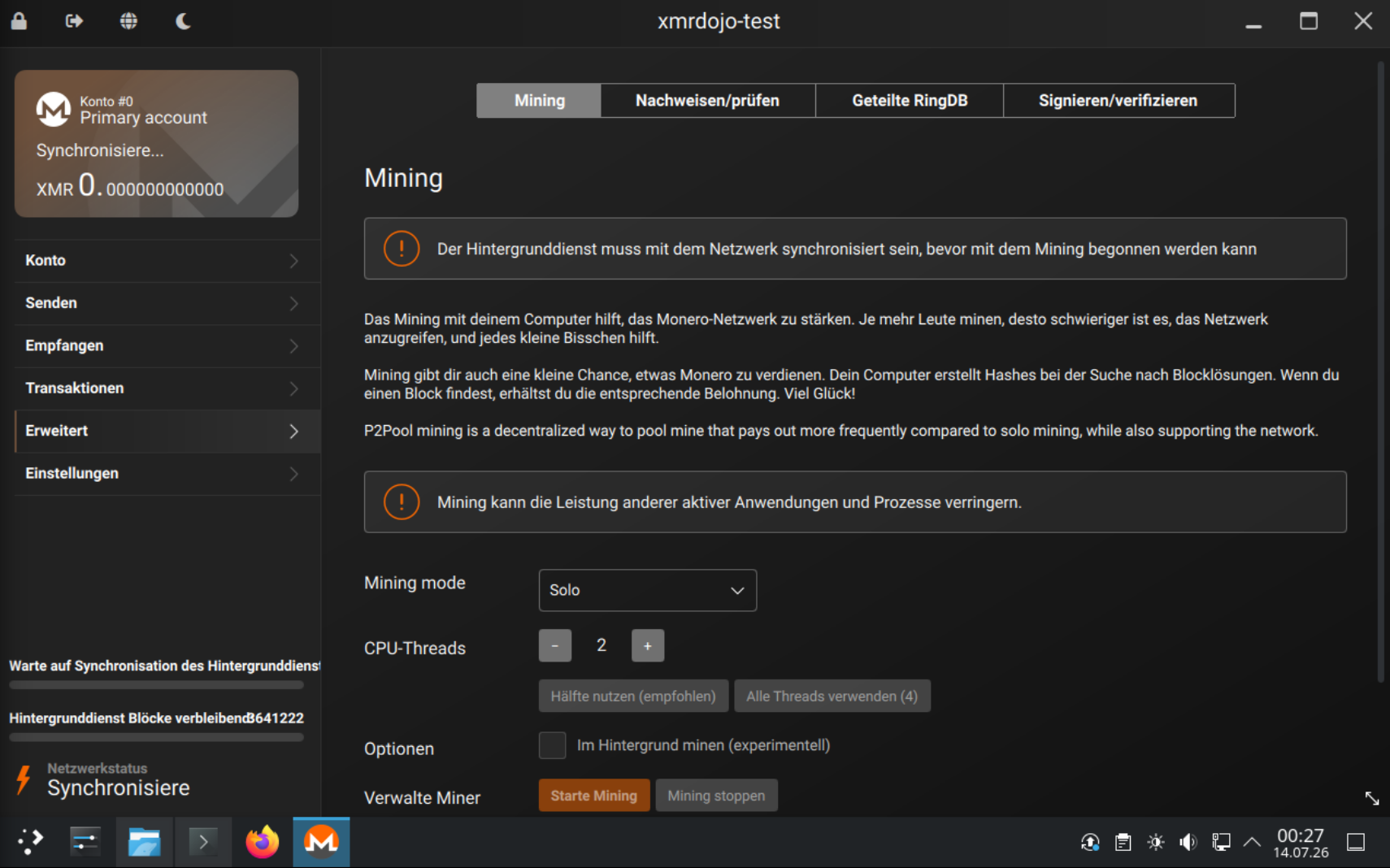Open the volume tray icon
Image resolution: width=1390 pixels, height=868 pixels.
click(1188, 842)
